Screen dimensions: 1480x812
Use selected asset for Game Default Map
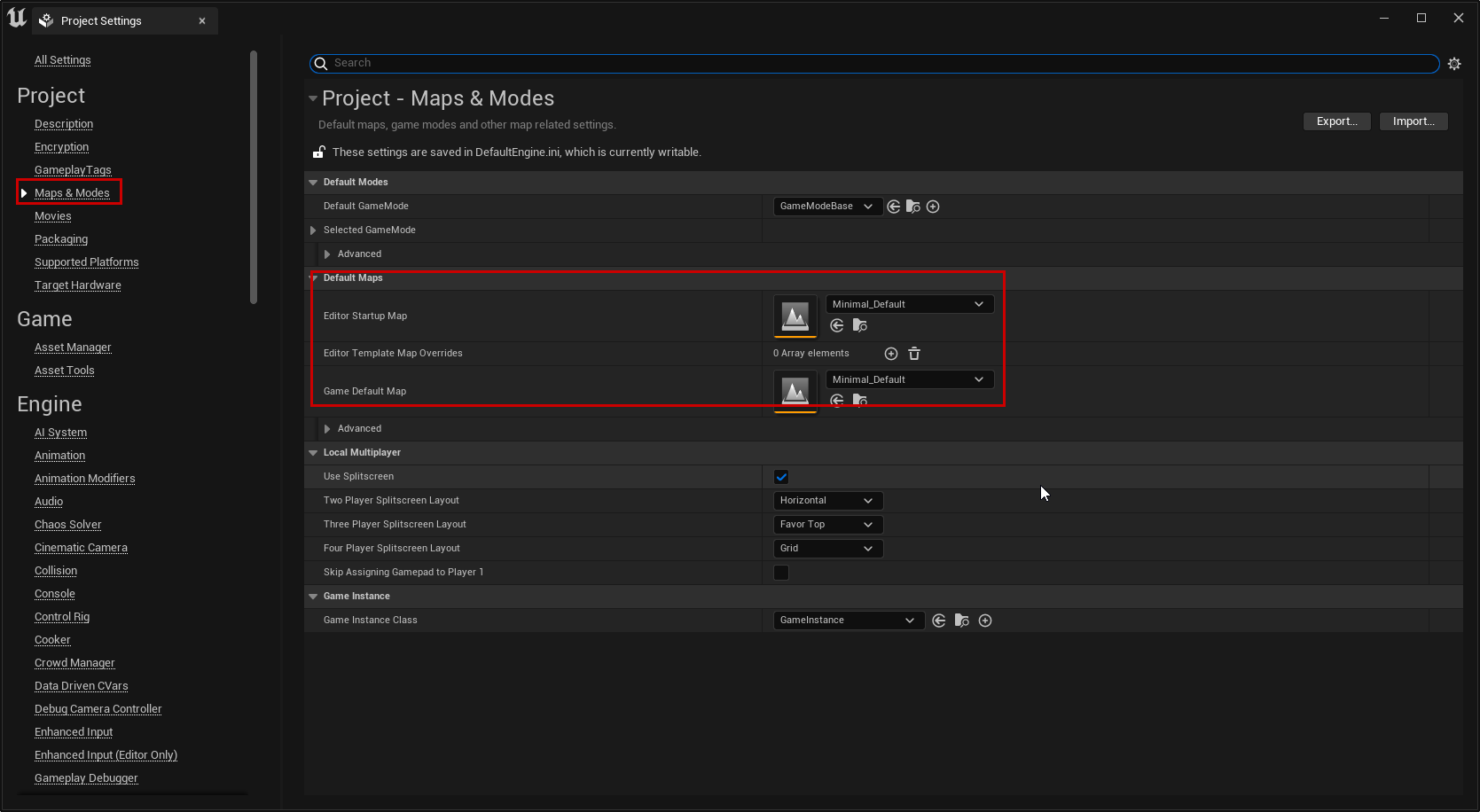point(836,401)
